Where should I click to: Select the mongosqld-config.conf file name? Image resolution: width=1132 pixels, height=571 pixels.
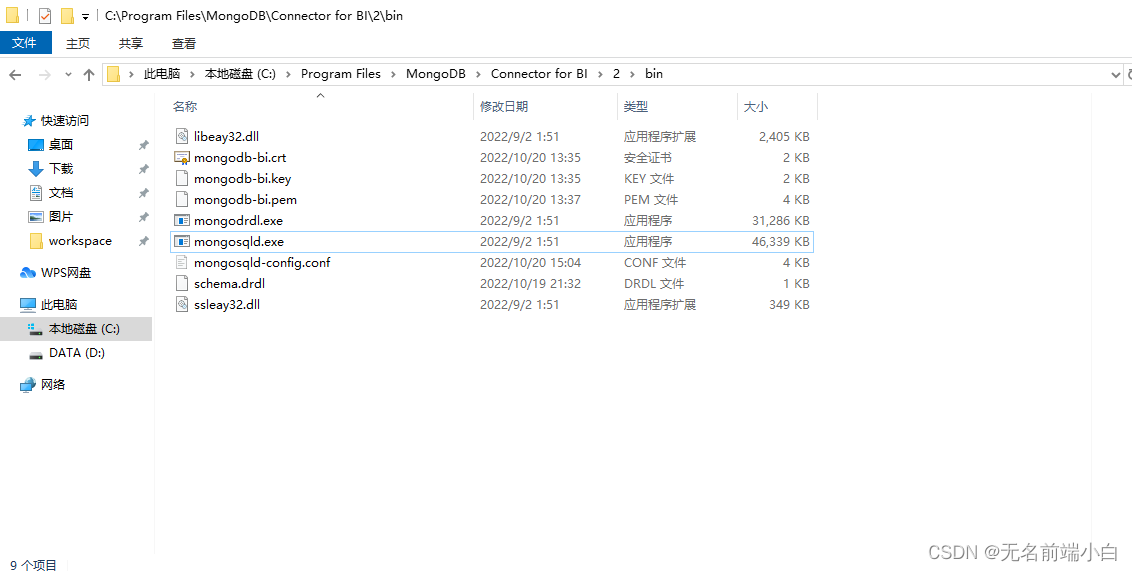(262, 262)
